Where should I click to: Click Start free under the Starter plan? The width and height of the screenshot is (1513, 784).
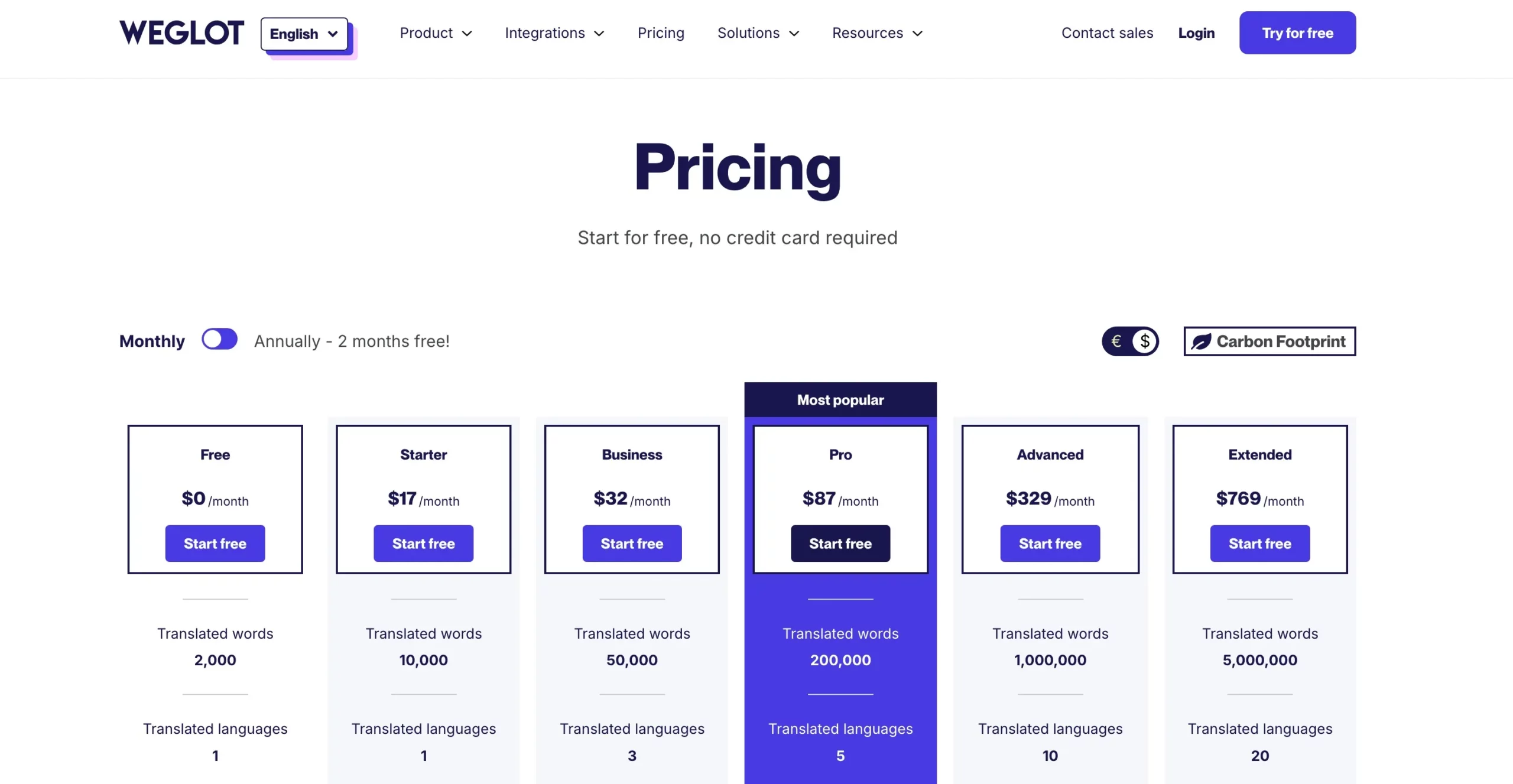click(x=423, y=544)
